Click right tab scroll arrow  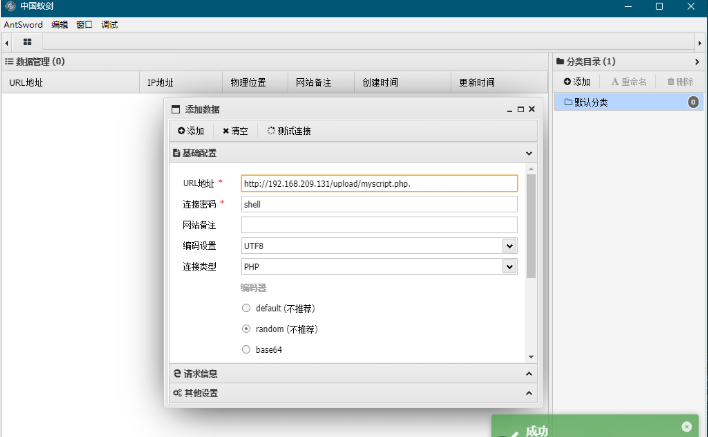[699, 43]
